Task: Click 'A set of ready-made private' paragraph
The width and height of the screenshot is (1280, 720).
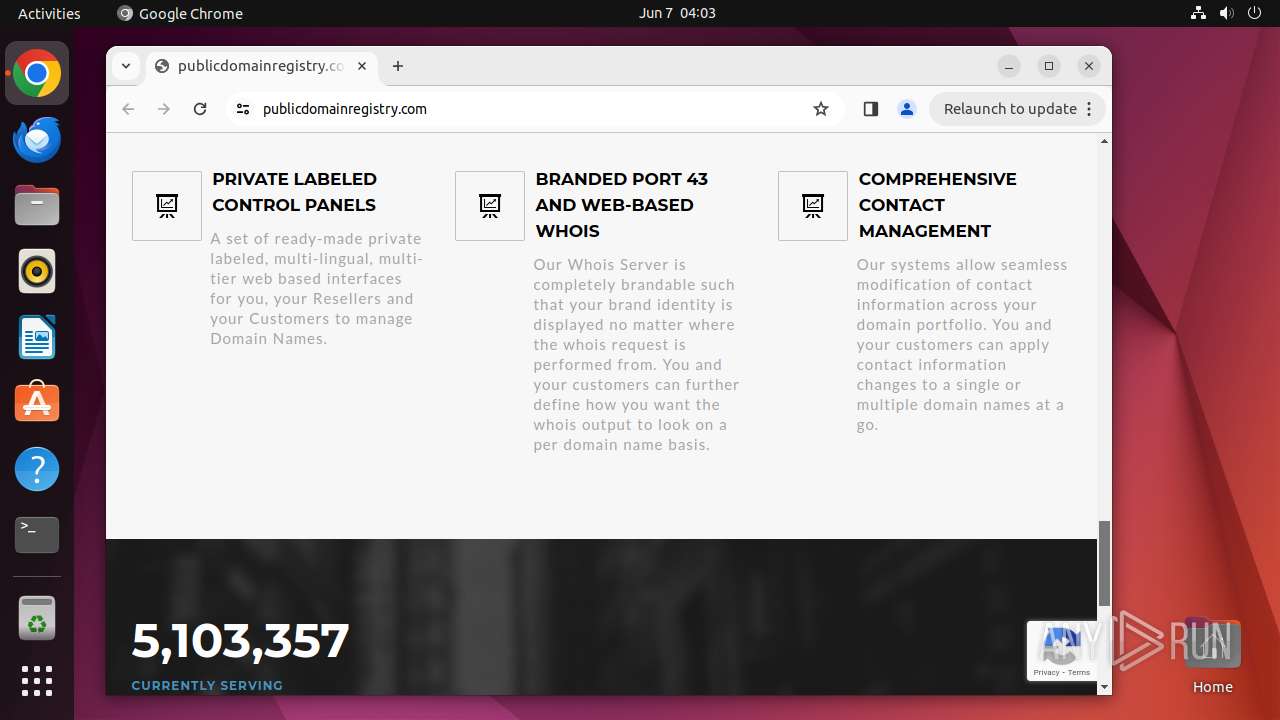Action: 316,289
